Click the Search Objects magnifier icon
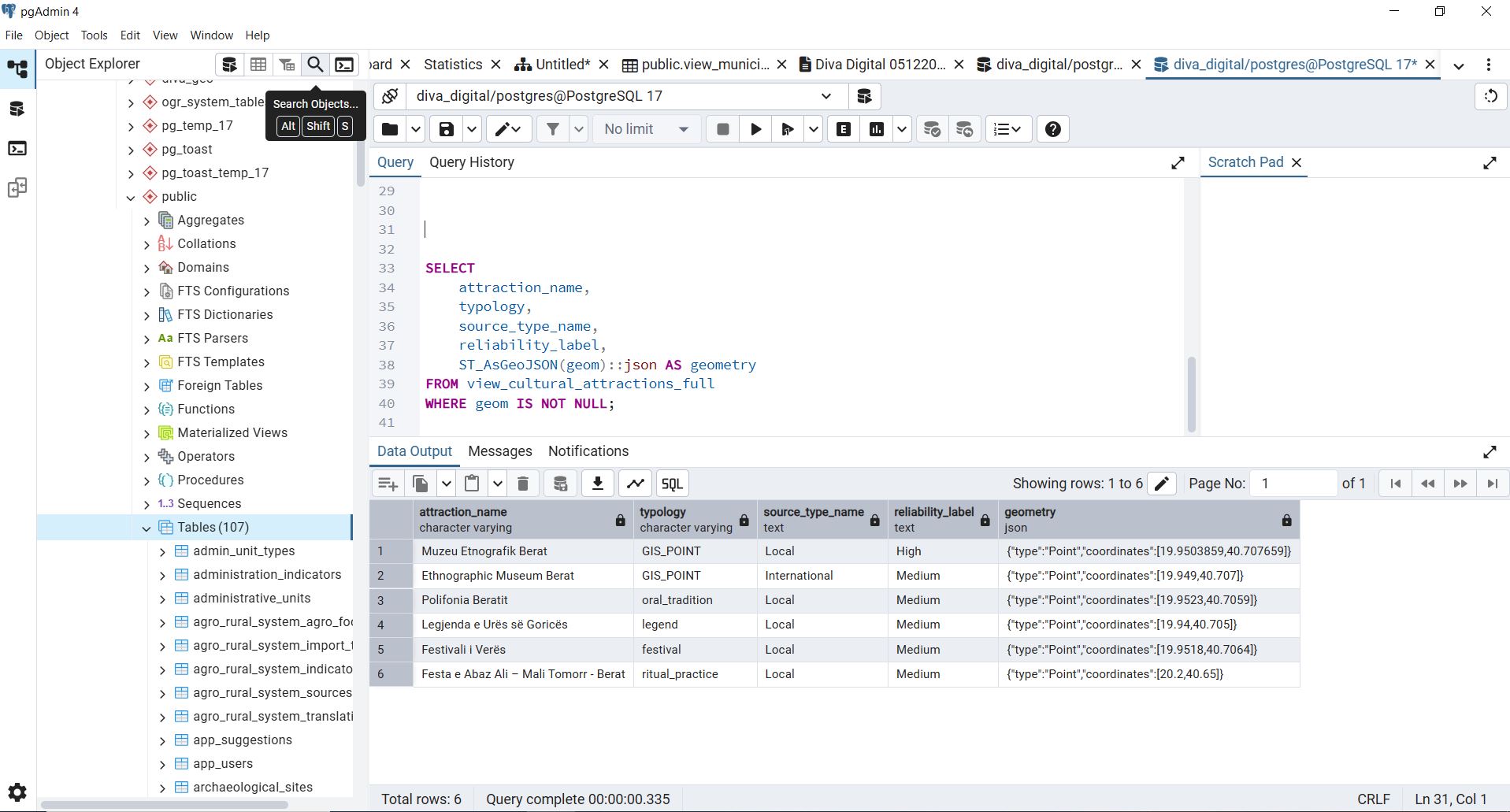Viewport: 1510px width, 812px height. coord(315,65)
